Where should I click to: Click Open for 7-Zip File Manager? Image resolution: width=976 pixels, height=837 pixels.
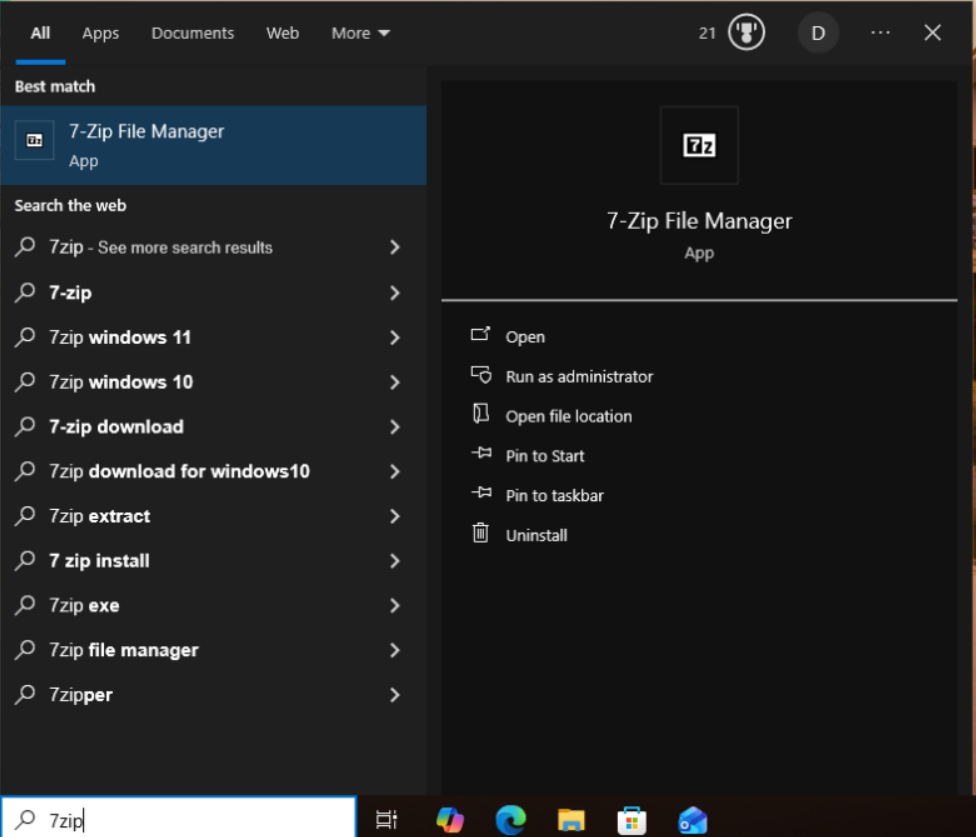click(525, 337)
